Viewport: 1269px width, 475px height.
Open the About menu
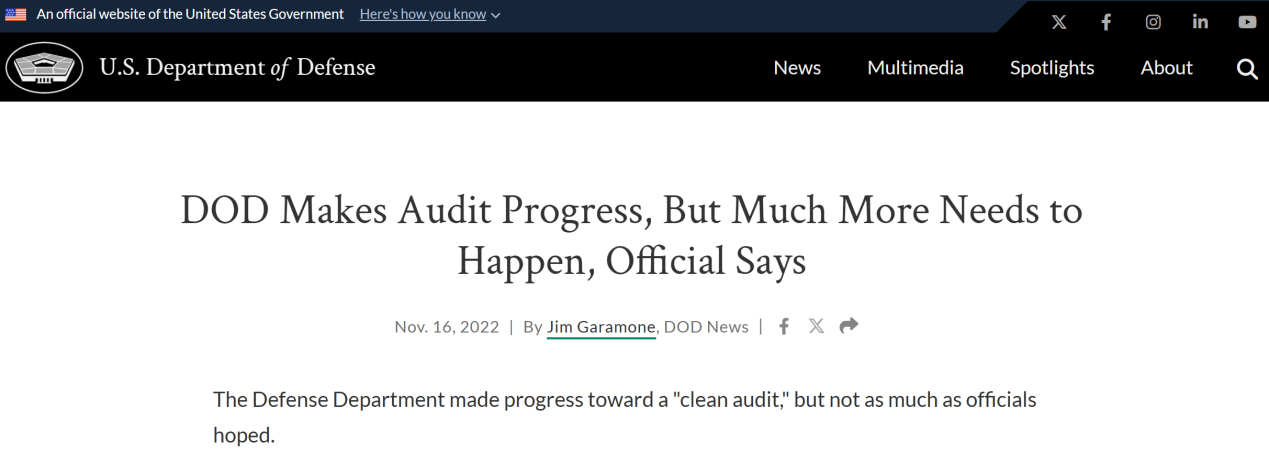click(x=1166, y=68)
